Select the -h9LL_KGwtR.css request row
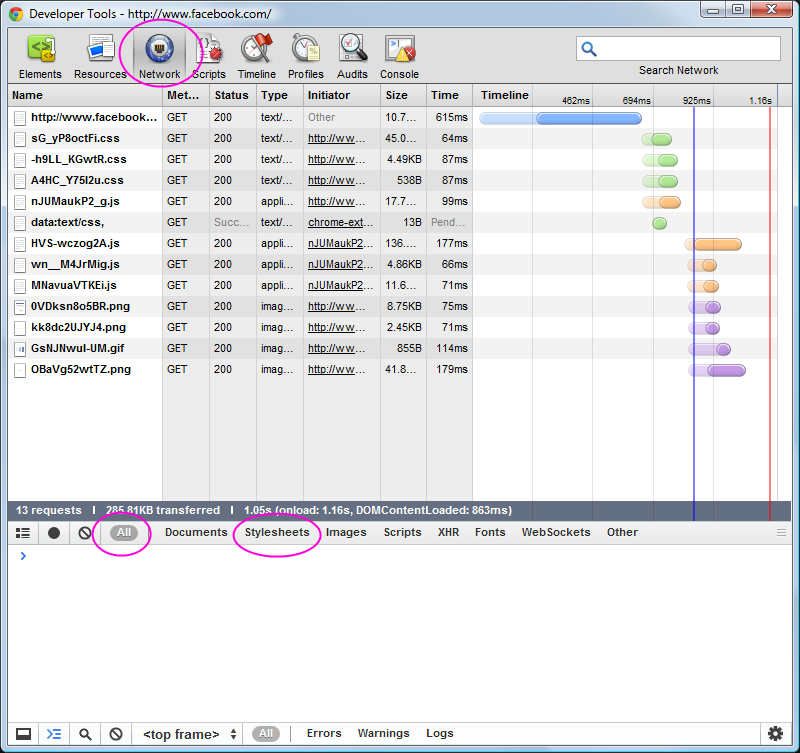The width and height of the screenshot is (800, 753). [x=392, y=160]
